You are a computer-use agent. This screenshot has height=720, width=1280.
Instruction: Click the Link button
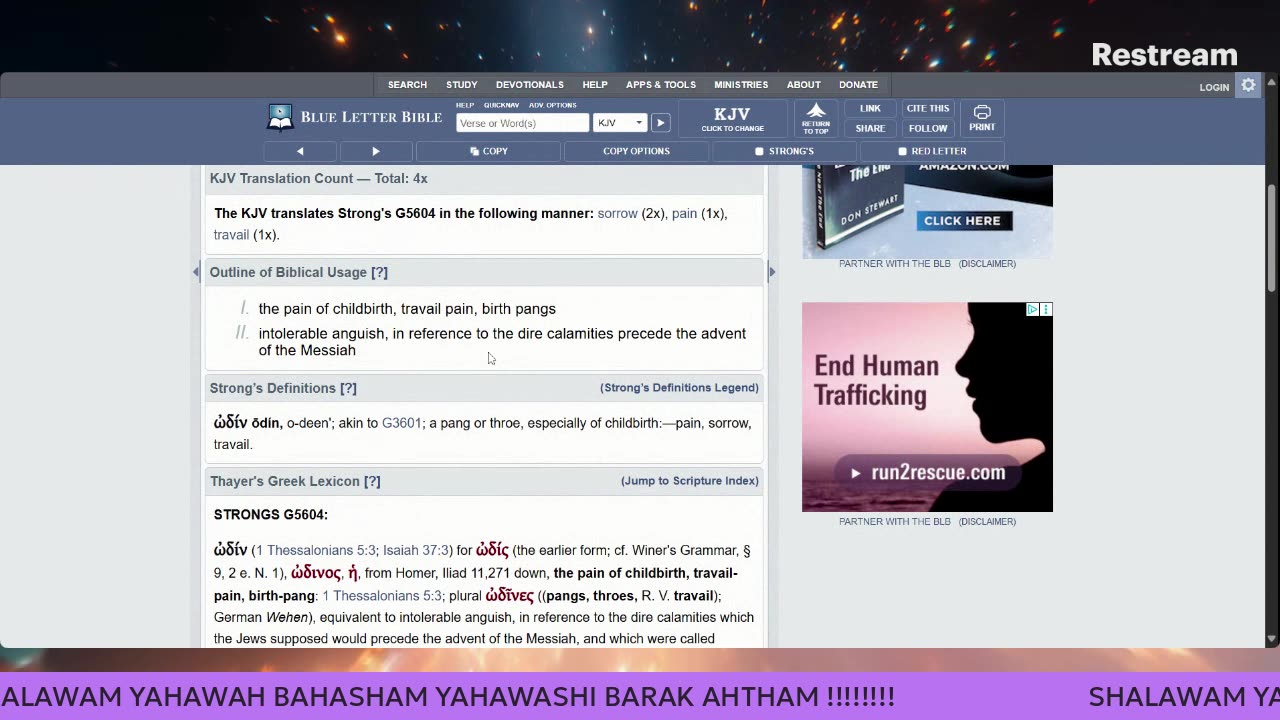pos(870,109)
